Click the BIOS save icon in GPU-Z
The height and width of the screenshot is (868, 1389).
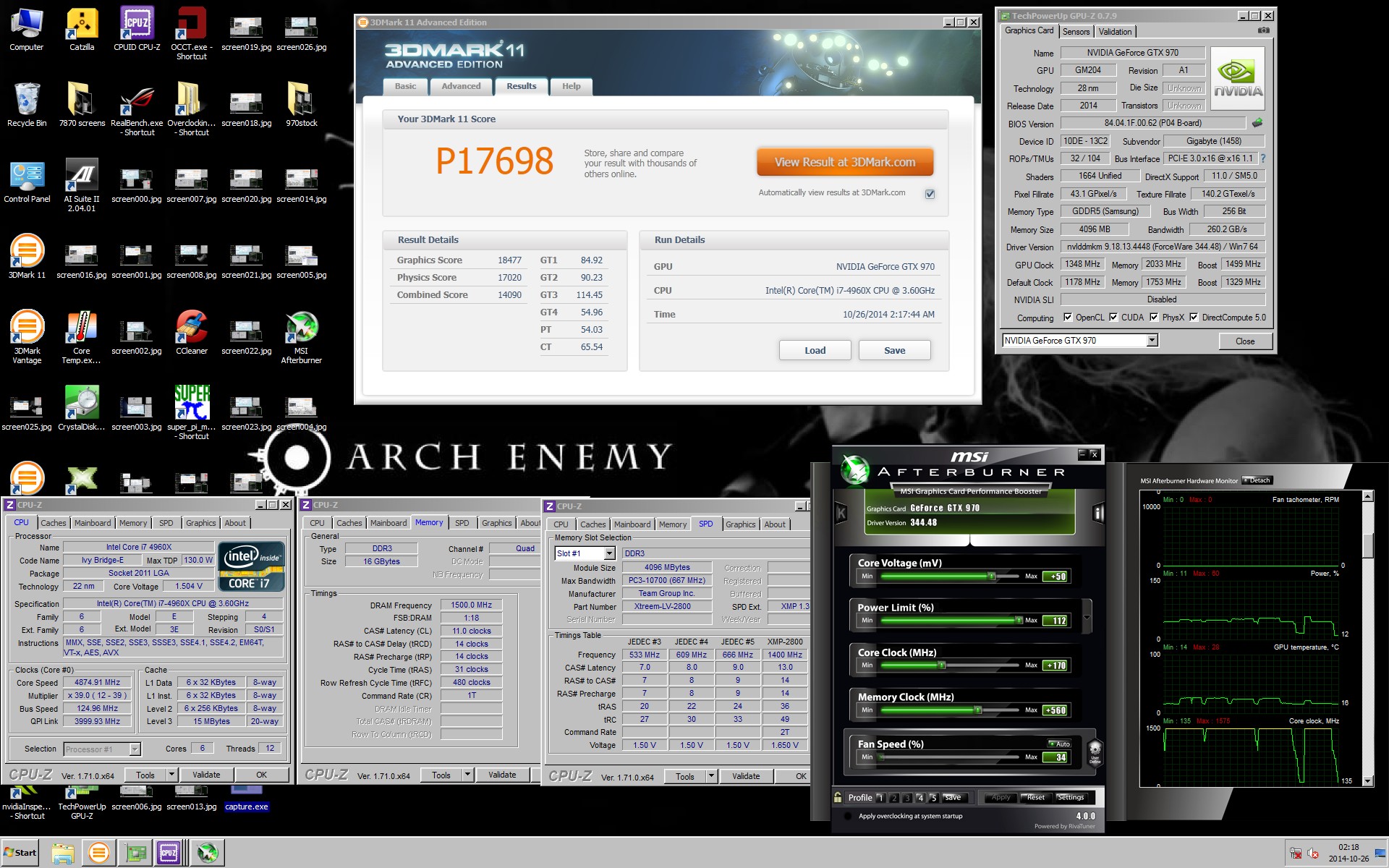(1257, 123)
